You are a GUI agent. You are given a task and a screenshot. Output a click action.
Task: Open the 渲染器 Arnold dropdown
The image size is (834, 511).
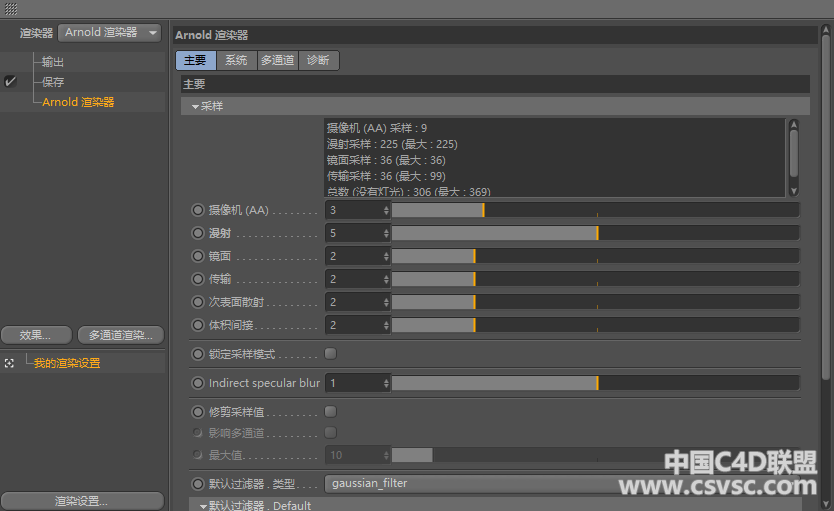(x=110, y=33)
